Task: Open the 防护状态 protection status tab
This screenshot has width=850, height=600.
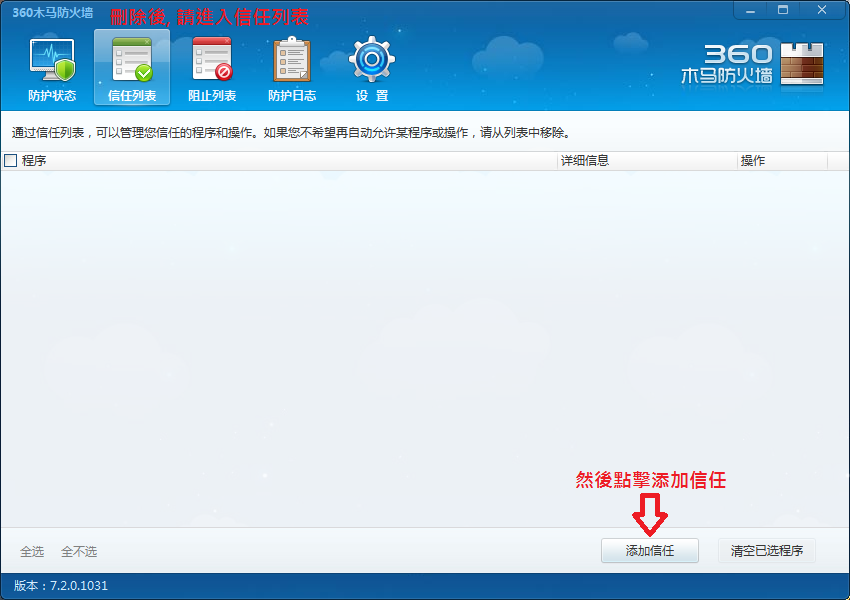Action: tap(52, 68)
